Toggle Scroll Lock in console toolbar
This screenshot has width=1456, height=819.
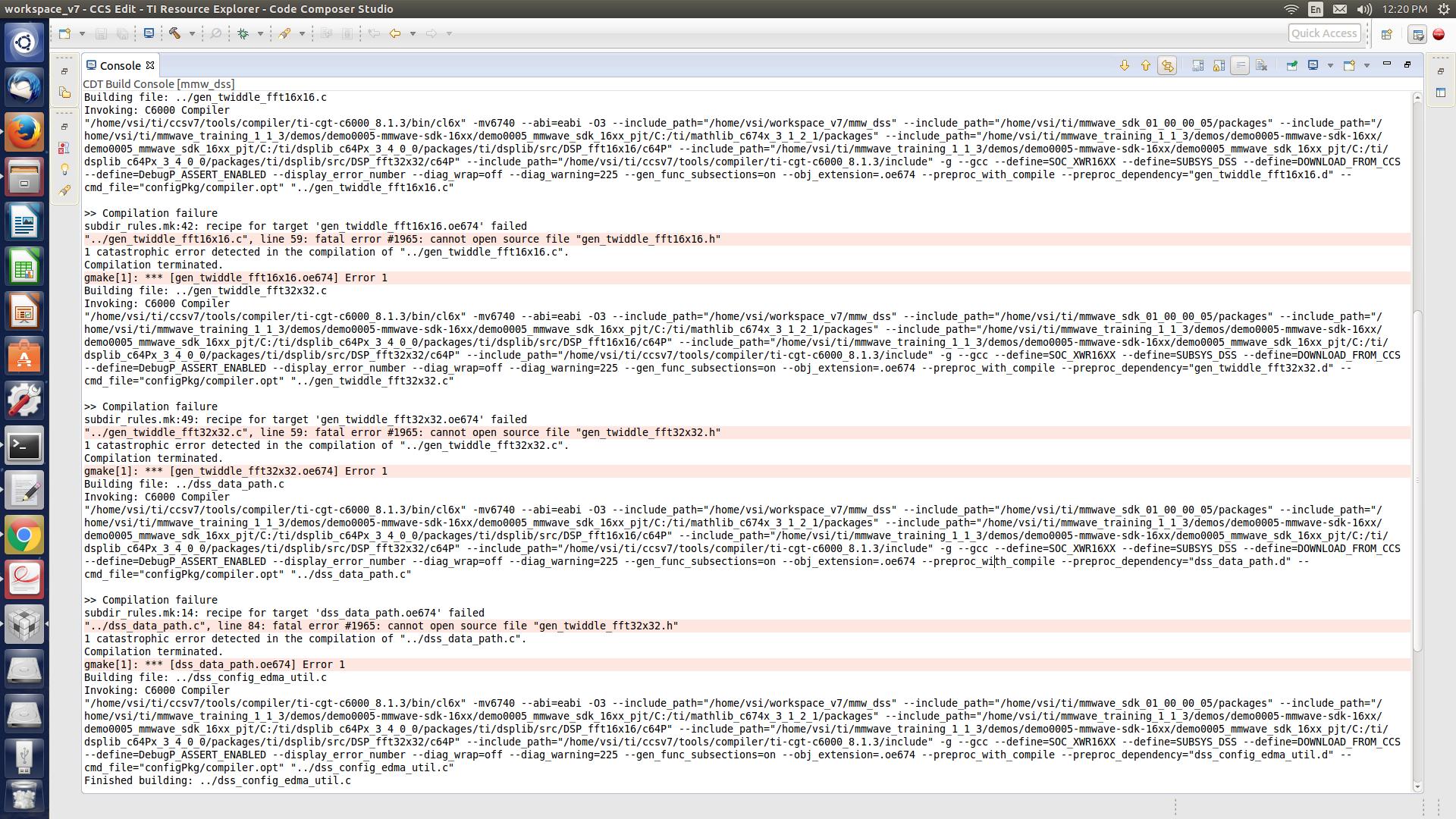click(1219, 65)
